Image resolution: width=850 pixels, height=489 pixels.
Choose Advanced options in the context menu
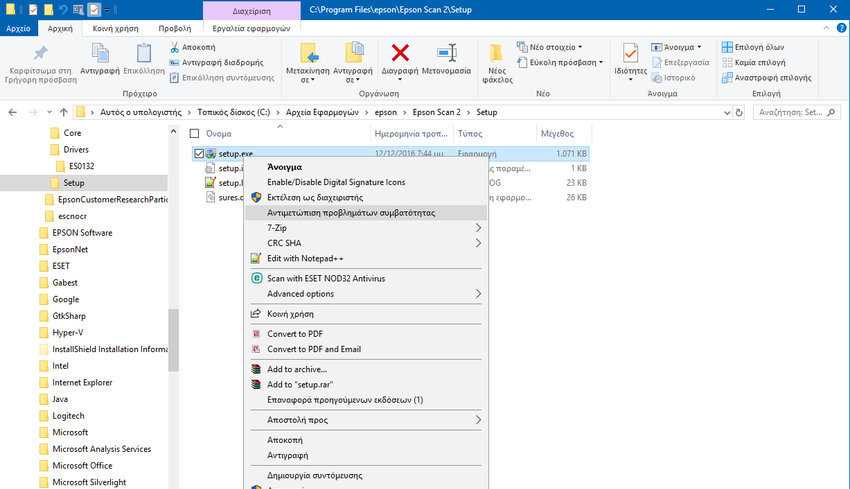365,294
